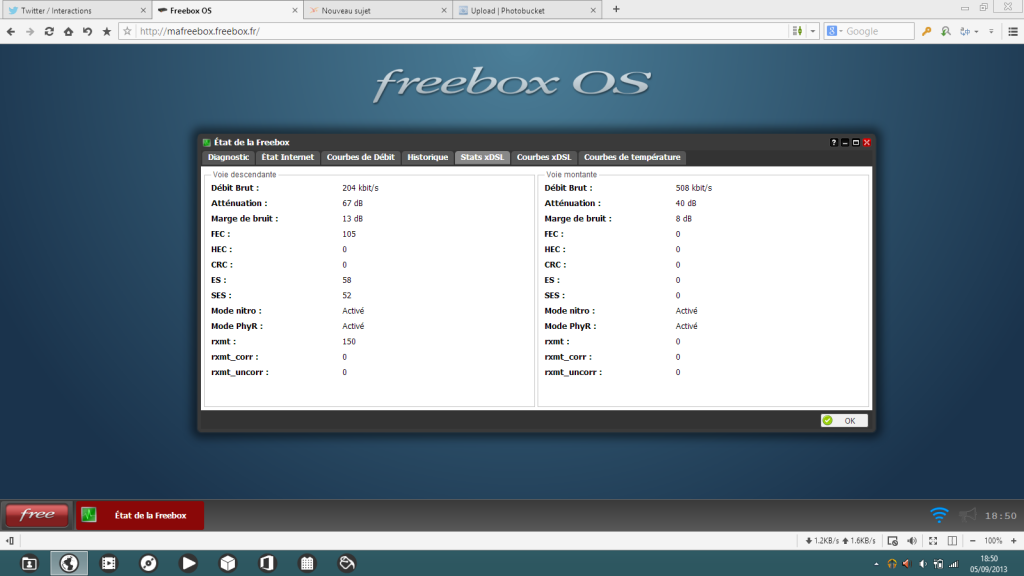The image size is (1024, 576).
Task: Open the Historique tab
Action: pos(428,157)
